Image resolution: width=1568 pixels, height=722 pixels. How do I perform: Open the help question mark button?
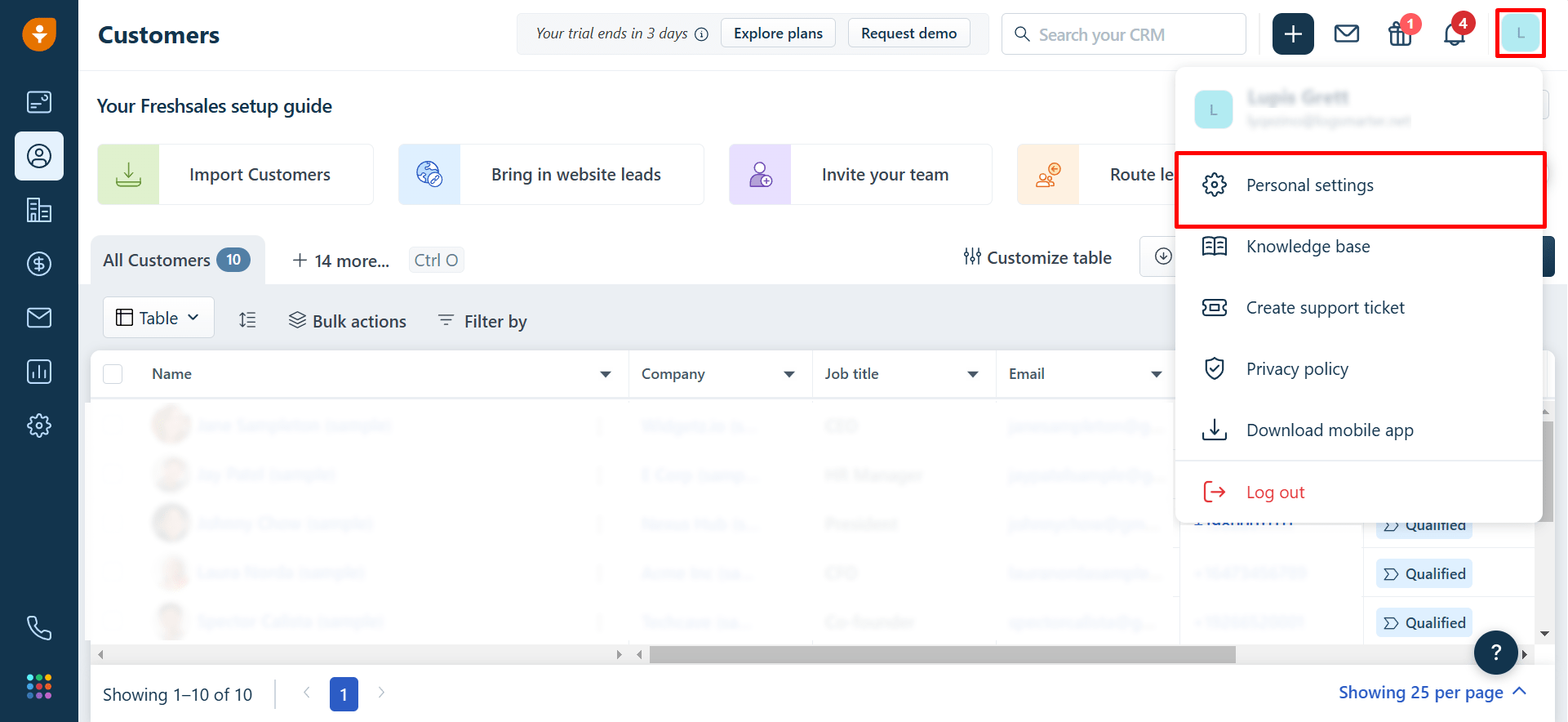pyautogui.click(x=1496, y=652)
